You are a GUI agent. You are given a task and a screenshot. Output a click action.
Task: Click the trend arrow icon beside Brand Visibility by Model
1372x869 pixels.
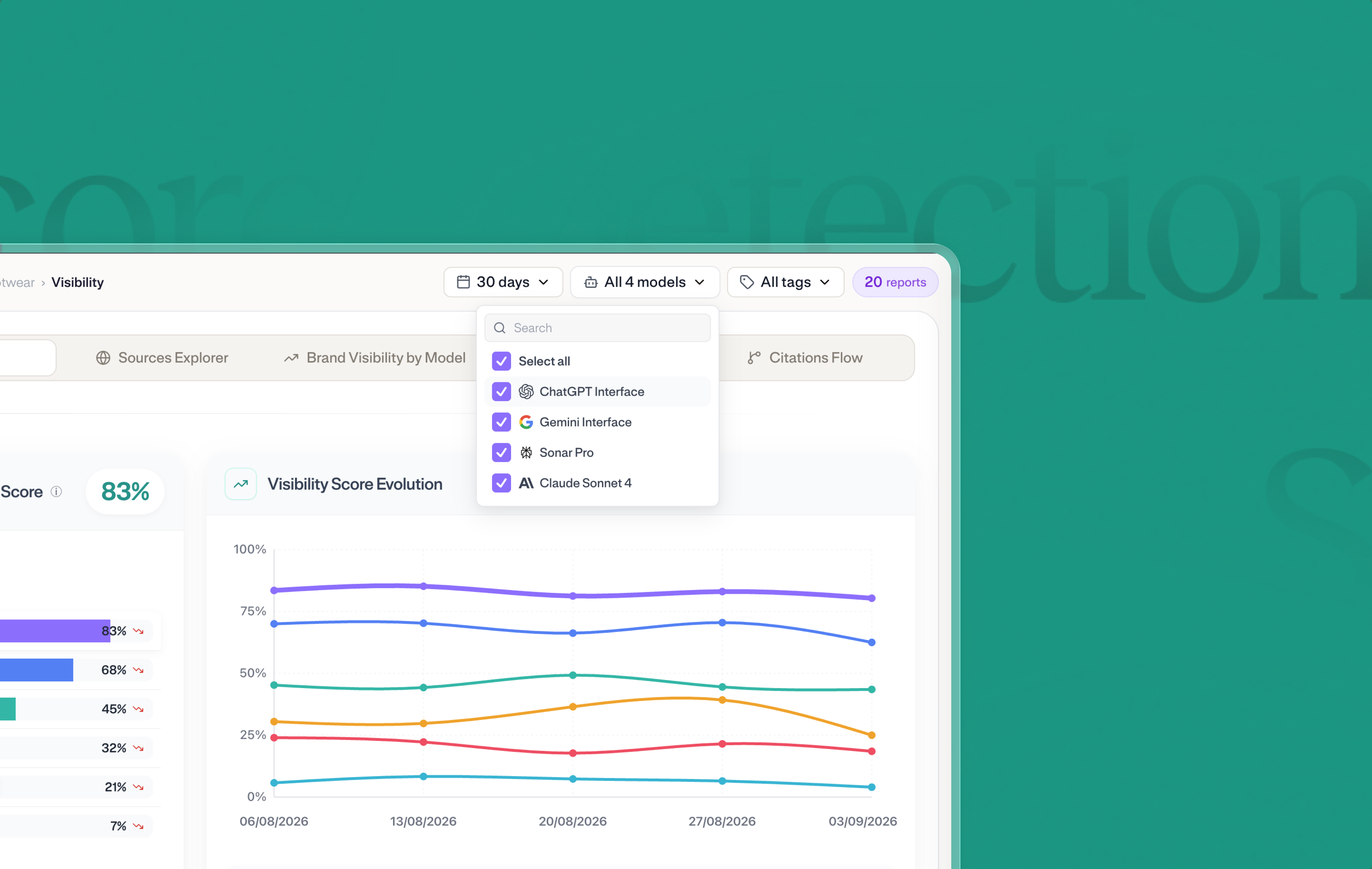point(291,358)
